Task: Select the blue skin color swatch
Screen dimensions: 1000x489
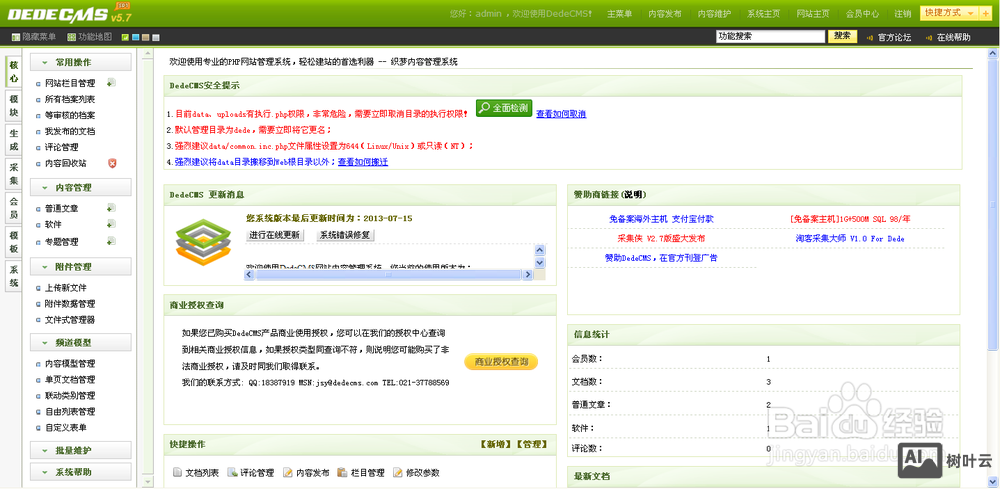Action: pyautogui.click(x=135, y=38)
